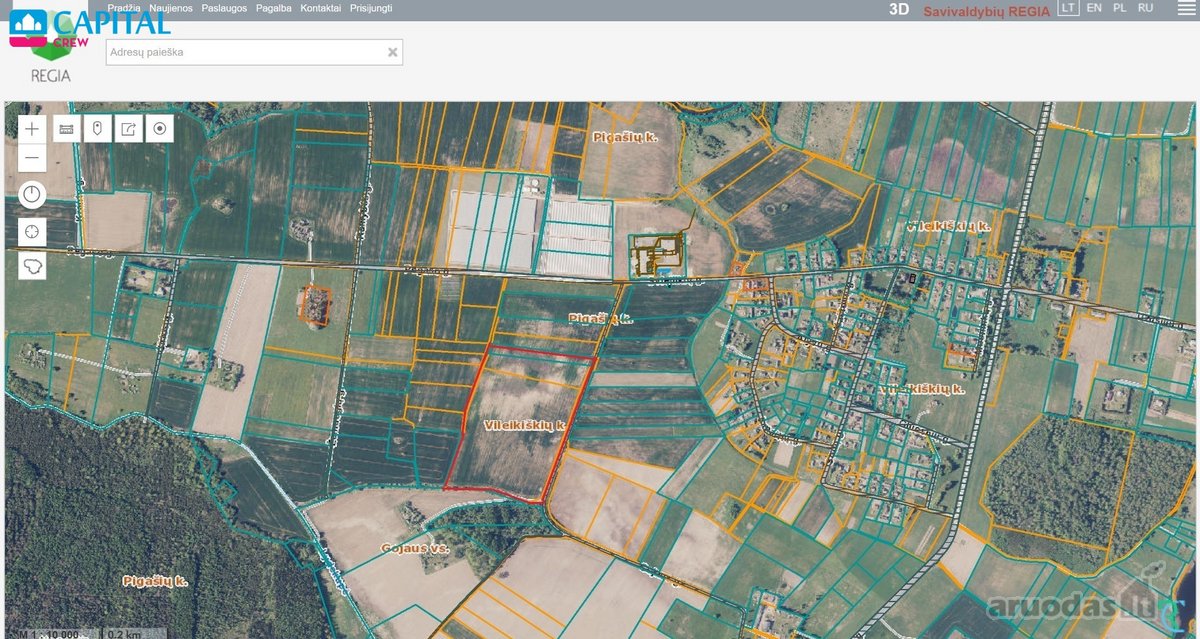Switch language to EN
The image size is (1200, 639).
[1095, 8]
